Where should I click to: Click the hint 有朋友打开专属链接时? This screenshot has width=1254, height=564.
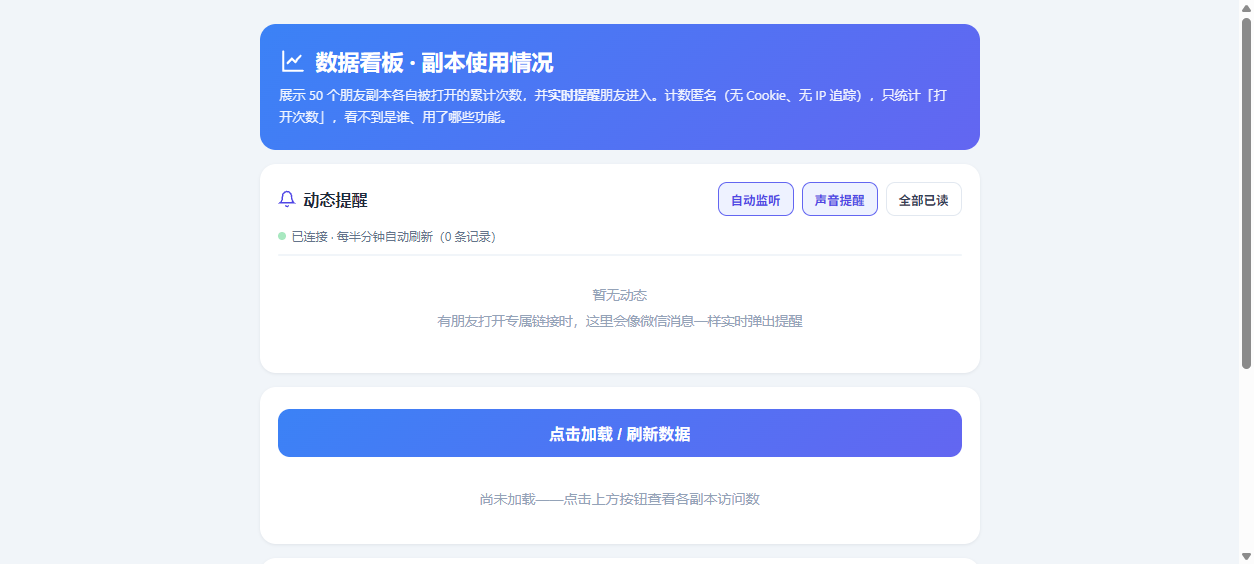(619, 321)
